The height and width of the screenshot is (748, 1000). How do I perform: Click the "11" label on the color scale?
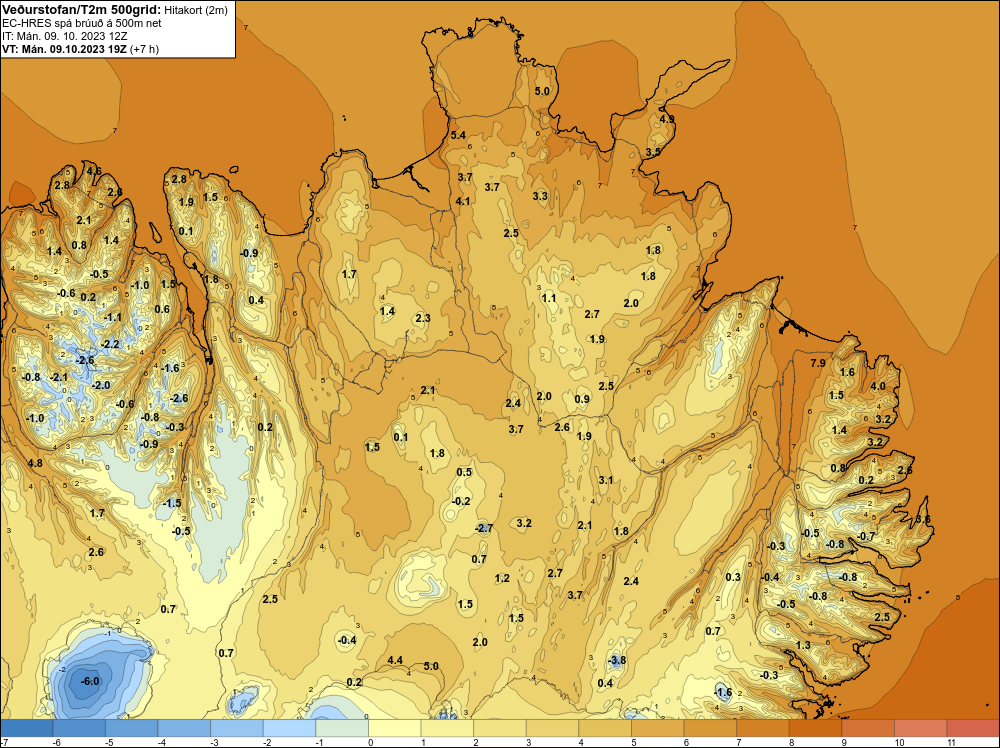point(951,742)
